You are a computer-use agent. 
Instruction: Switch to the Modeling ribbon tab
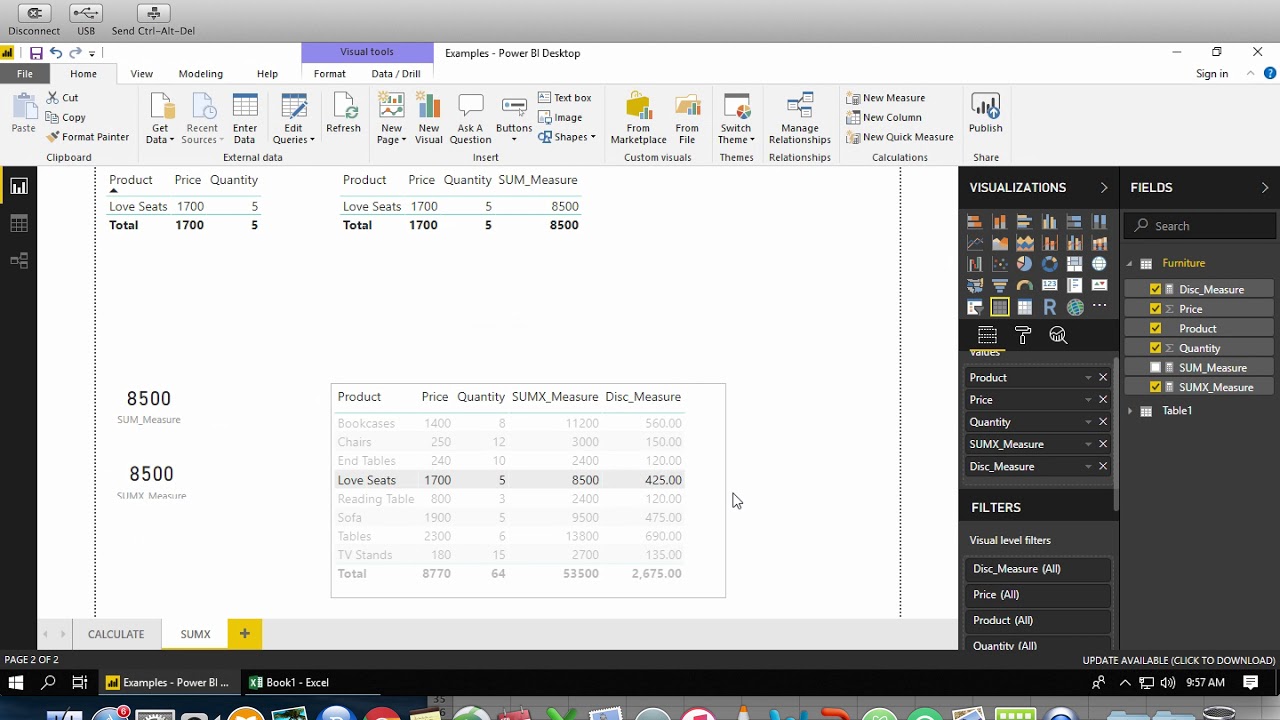(201, 74)
